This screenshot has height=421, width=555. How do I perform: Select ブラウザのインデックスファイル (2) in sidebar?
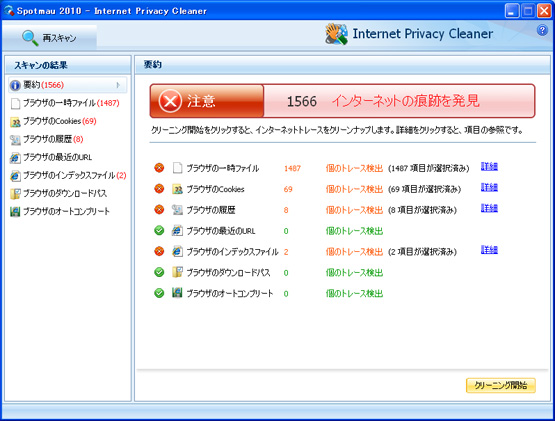click(x=68, y=176)
